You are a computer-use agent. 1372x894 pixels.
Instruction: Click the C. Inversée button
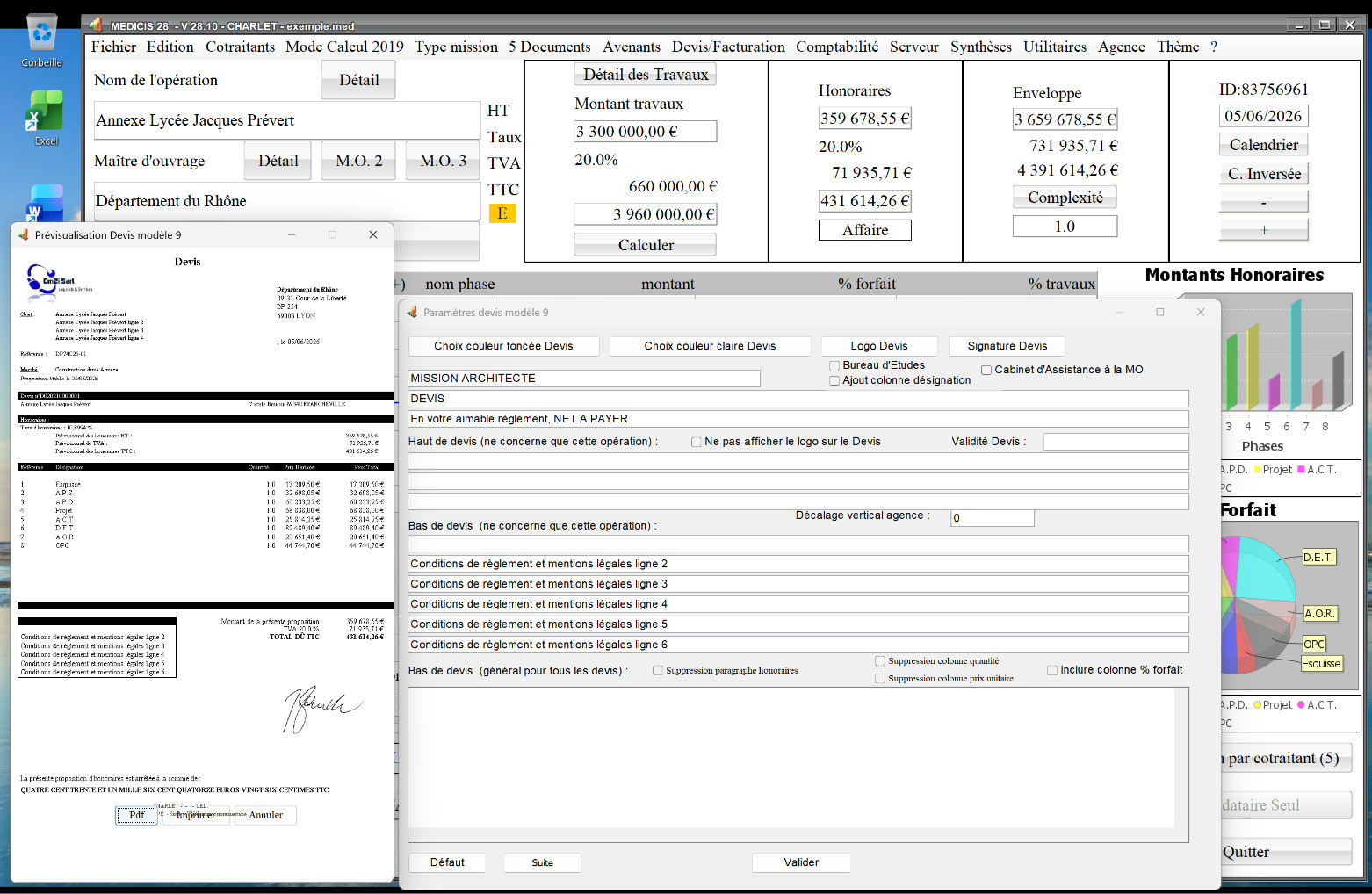[1264, 174]
